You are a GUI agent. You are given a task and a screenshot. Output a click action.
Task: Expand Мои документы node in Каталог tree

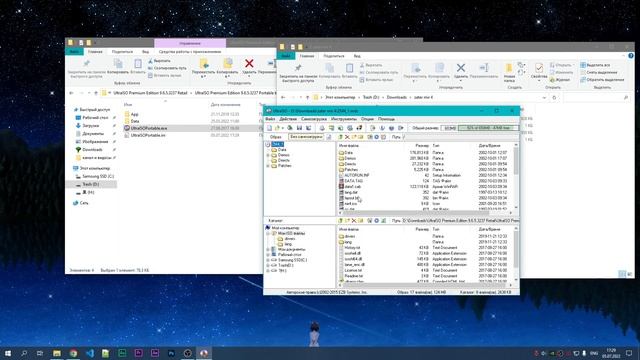pos(268,249)
